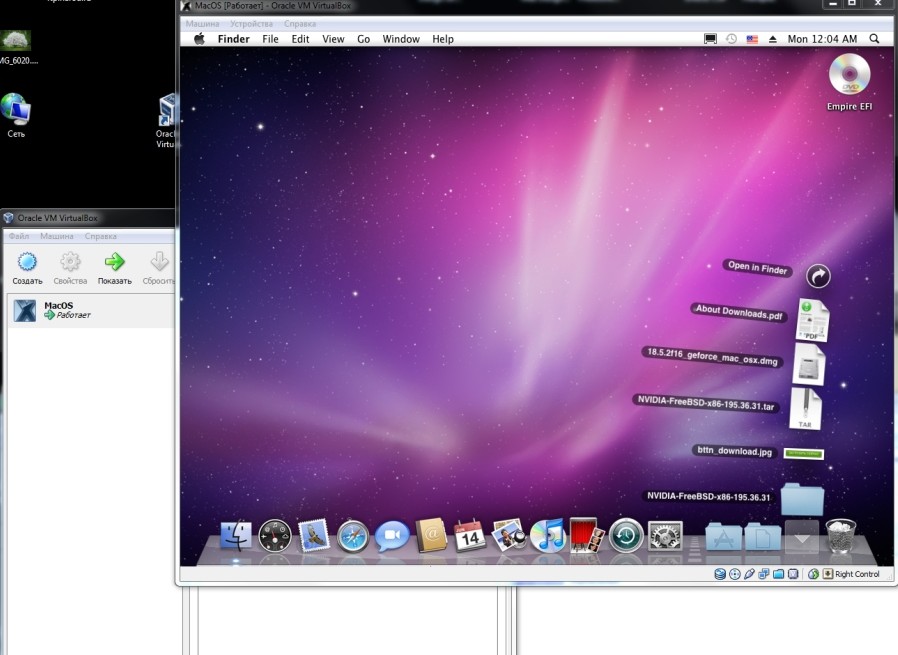Click optical drive indicator in VM status bar
The width and height of the screenshot is (898, 655).
click(x=735, y=574)
